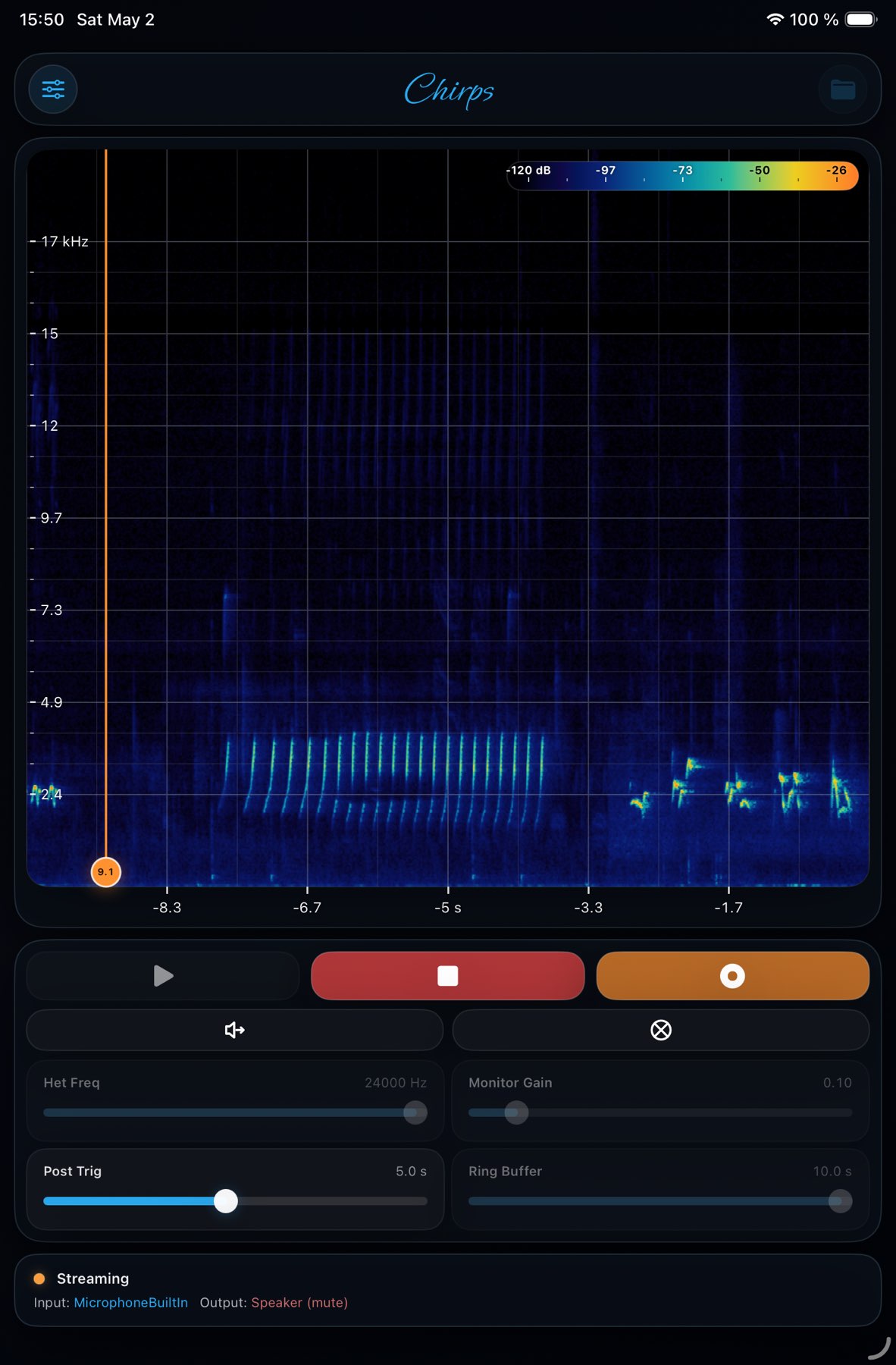Adjust the Post Trig slider thumb

tap(226, 1201)
